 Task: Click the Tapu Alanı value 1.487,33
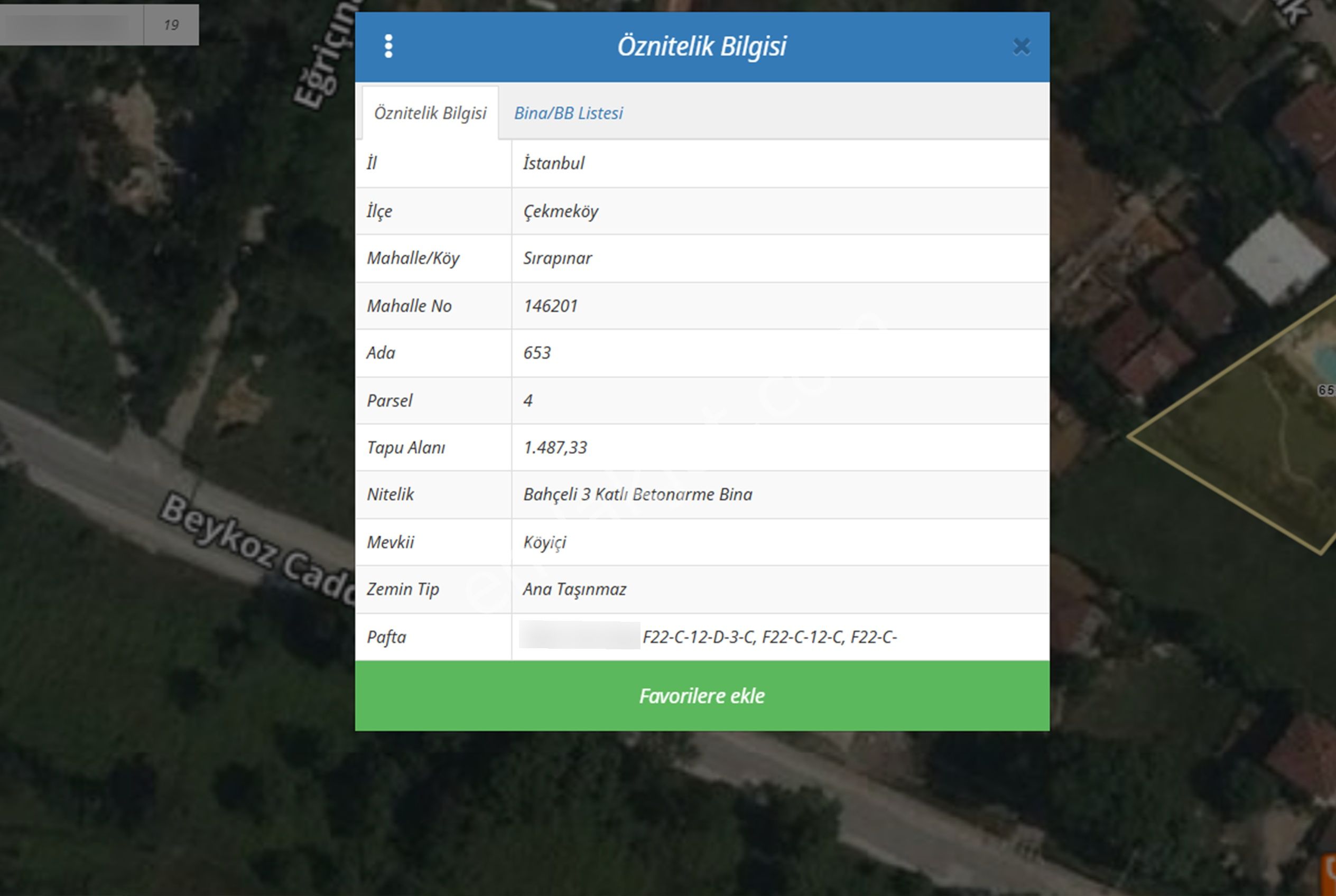pos(555,447)
